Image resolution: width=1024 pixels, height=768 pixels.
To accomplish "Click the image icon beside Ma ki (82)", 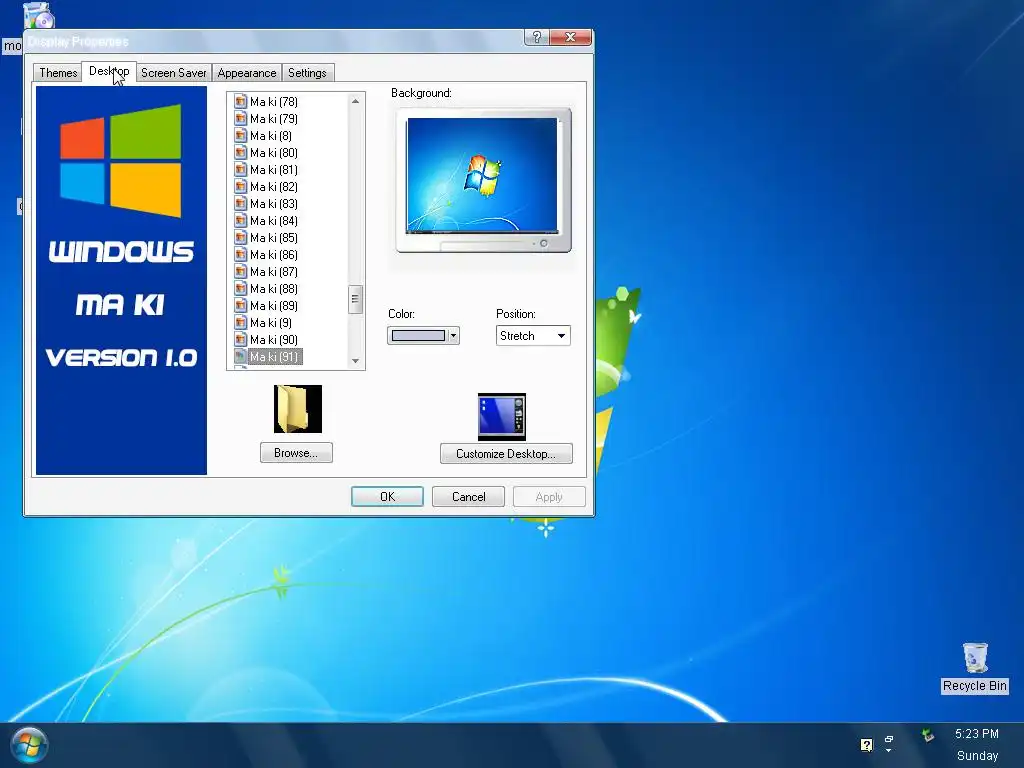I will coord(240,187).
